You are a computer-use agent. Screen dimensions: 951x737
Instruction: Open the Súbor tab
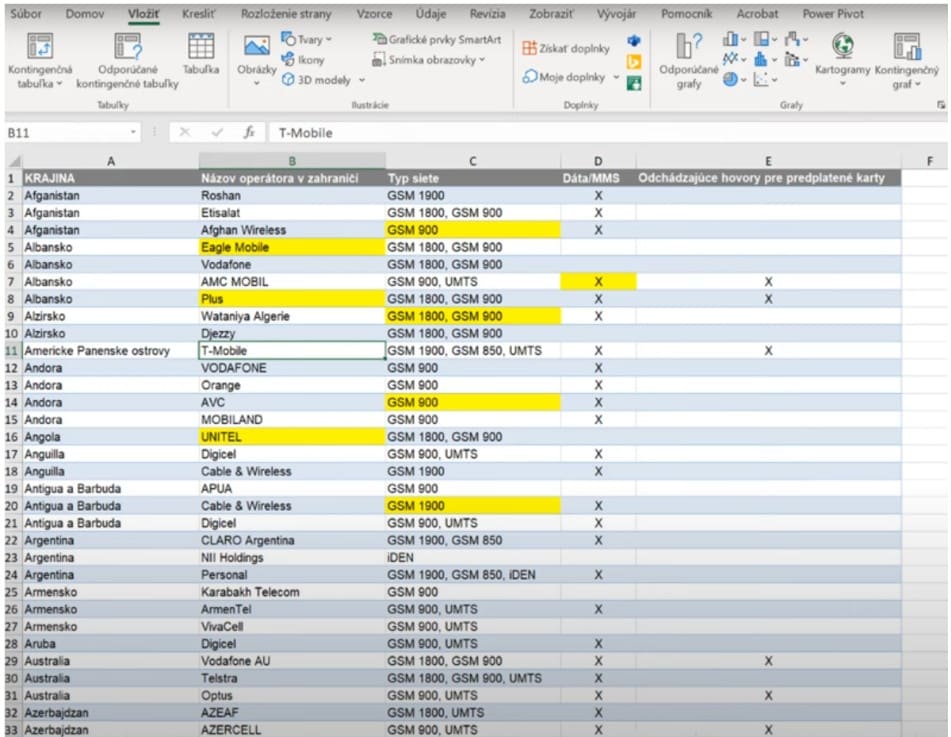coord(26,13)
